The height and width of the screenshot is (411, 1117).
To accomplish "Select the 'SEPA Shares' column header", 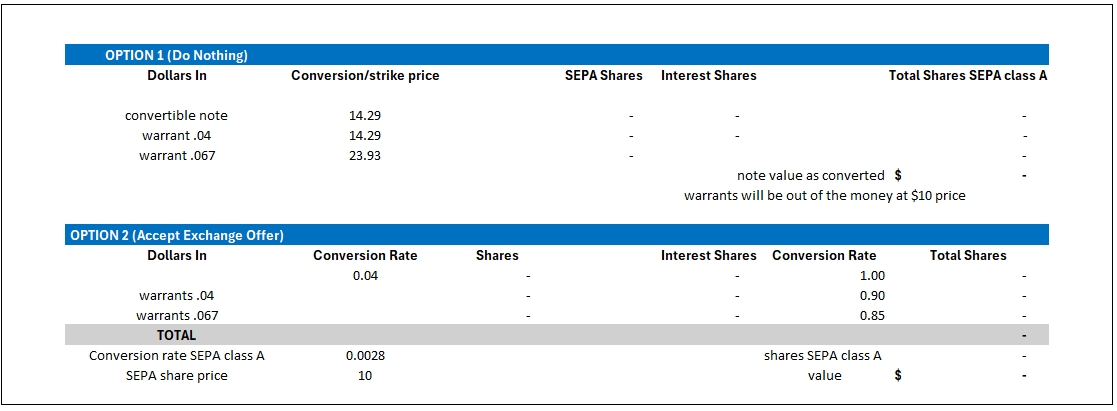I will pos(603,75).
